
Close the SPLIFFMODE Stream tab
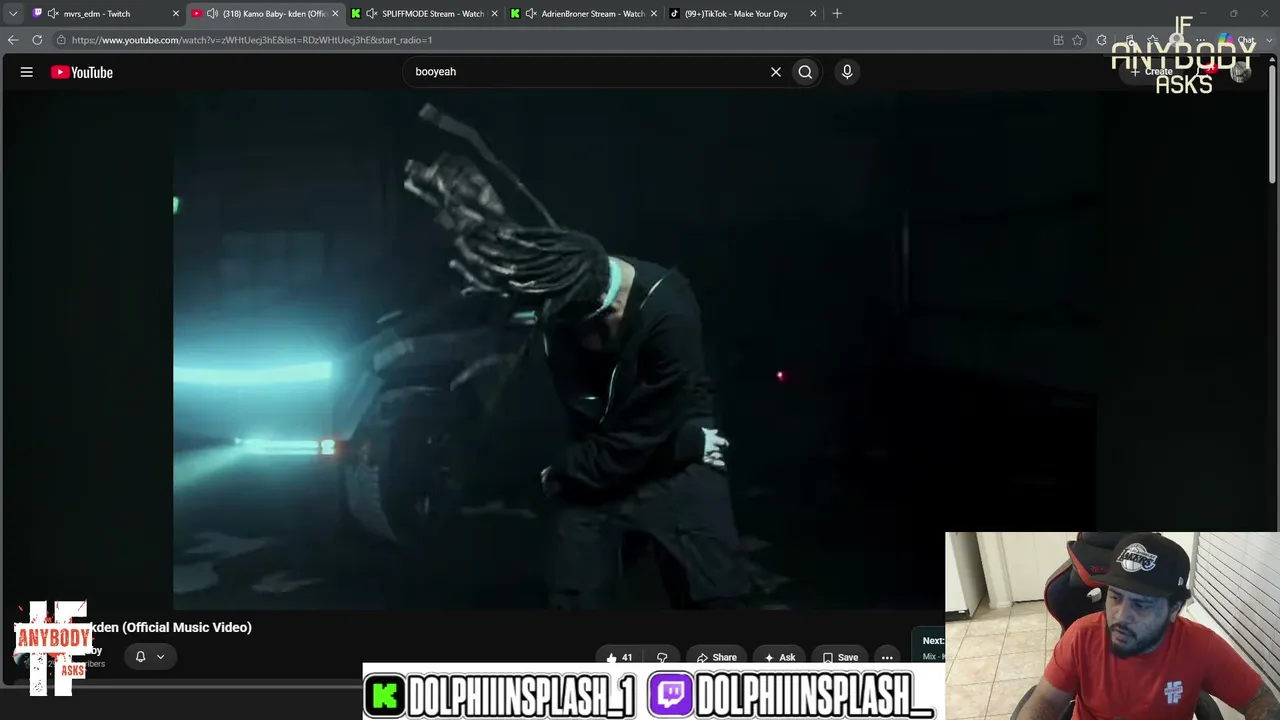pyautogui.click(x=494, y=14)
